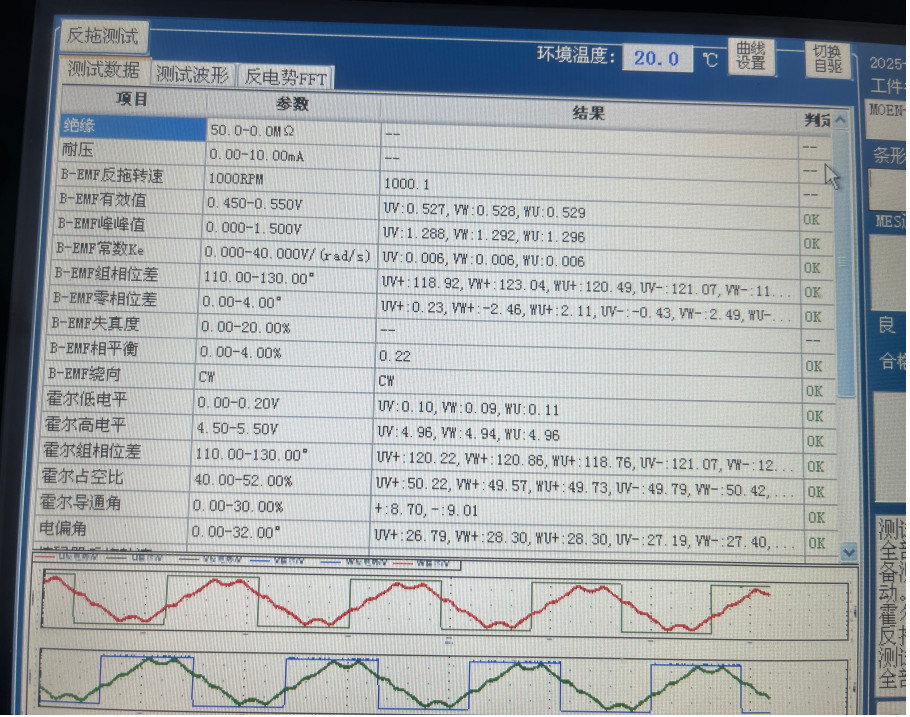Select the 霍尔占空比 row
Image resolution: width=910 pixels, height=717 pixels.
pyautogui.click(x=115, y=477)
